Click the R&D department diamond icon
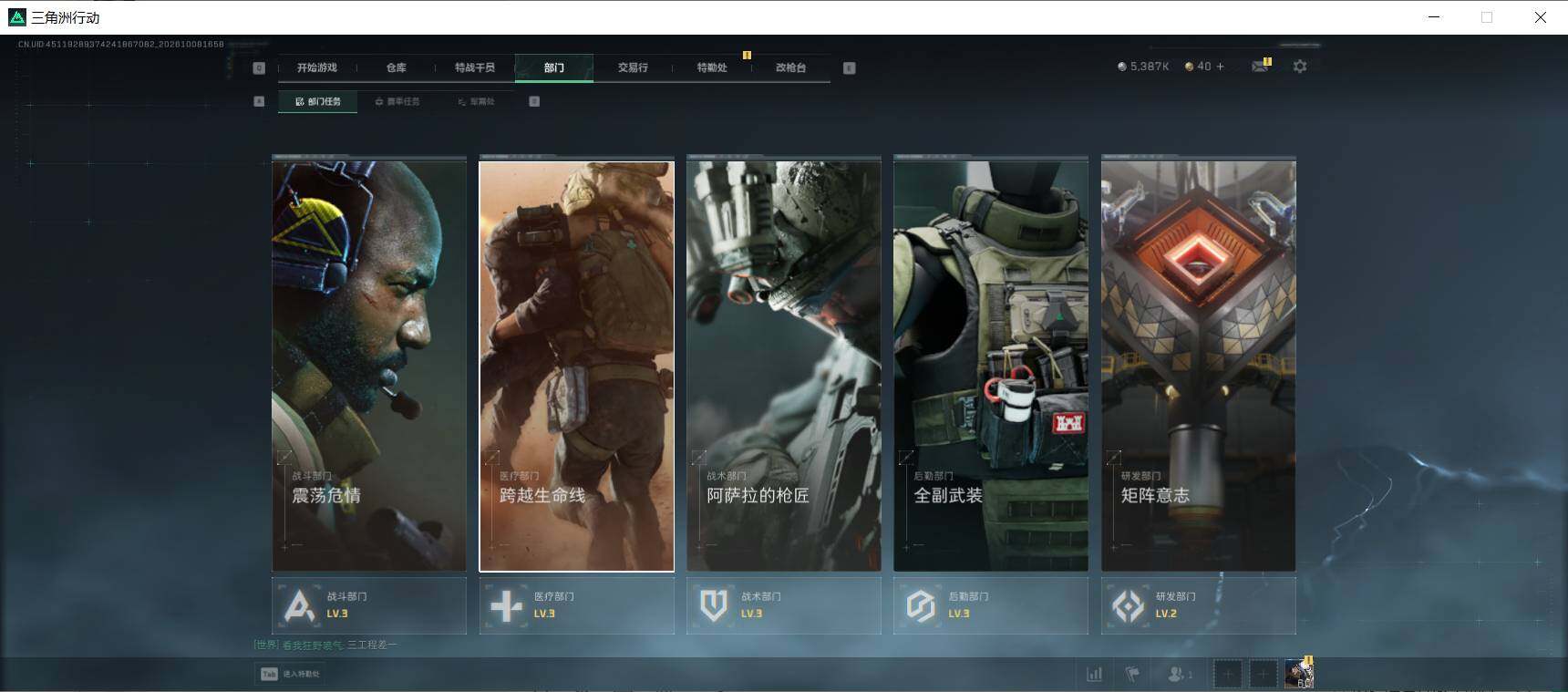 pos(1129,605)
